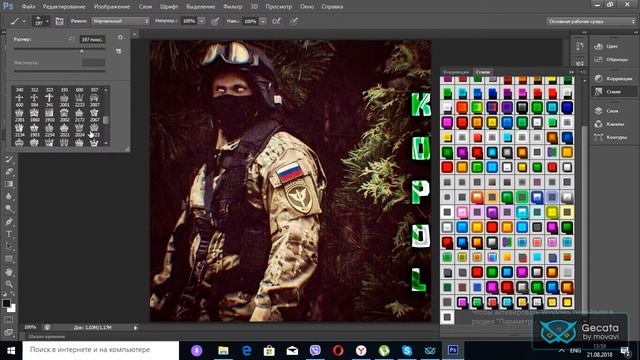Reset brush to original size icon
This screenshot has width=640, height=360.
[x=71, y=39]
